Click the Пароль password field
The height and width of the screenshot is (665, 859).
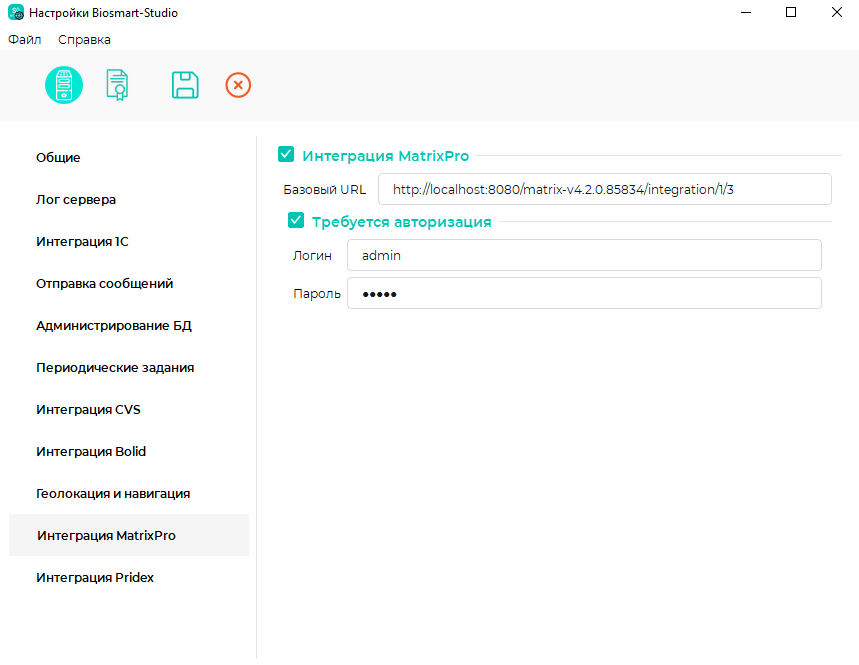[x=584, y=293]
